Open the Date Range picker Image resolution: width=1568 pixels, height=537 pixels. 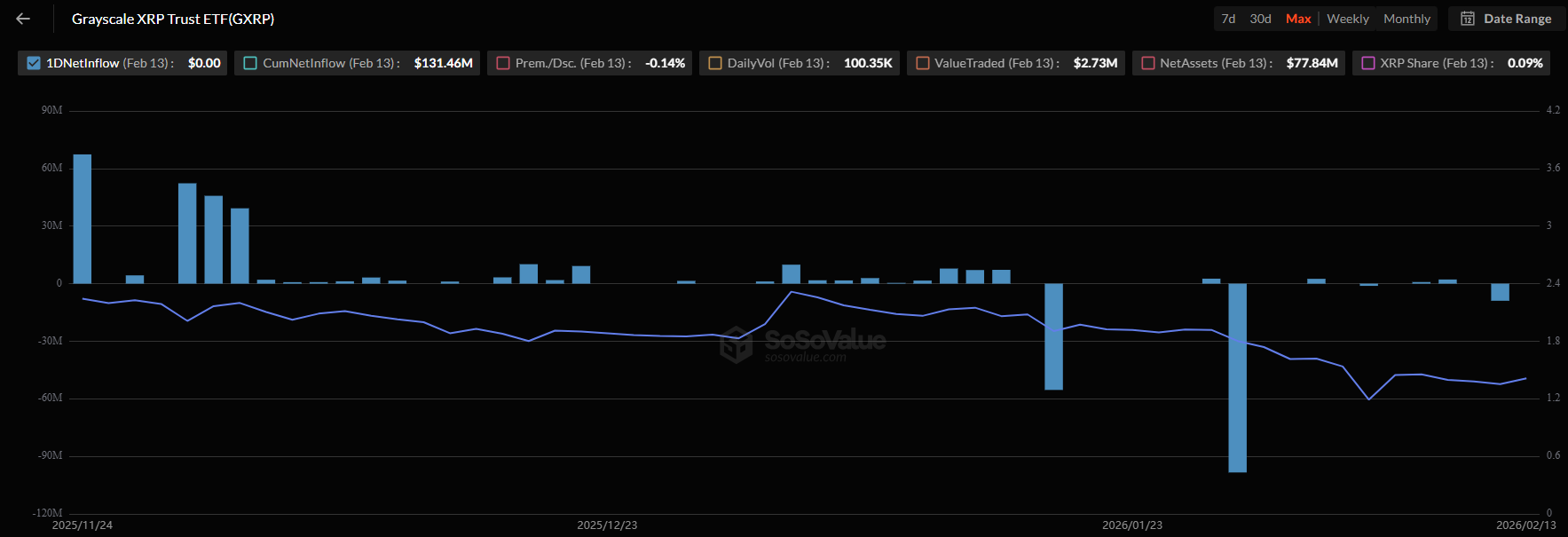(1507, 19)
